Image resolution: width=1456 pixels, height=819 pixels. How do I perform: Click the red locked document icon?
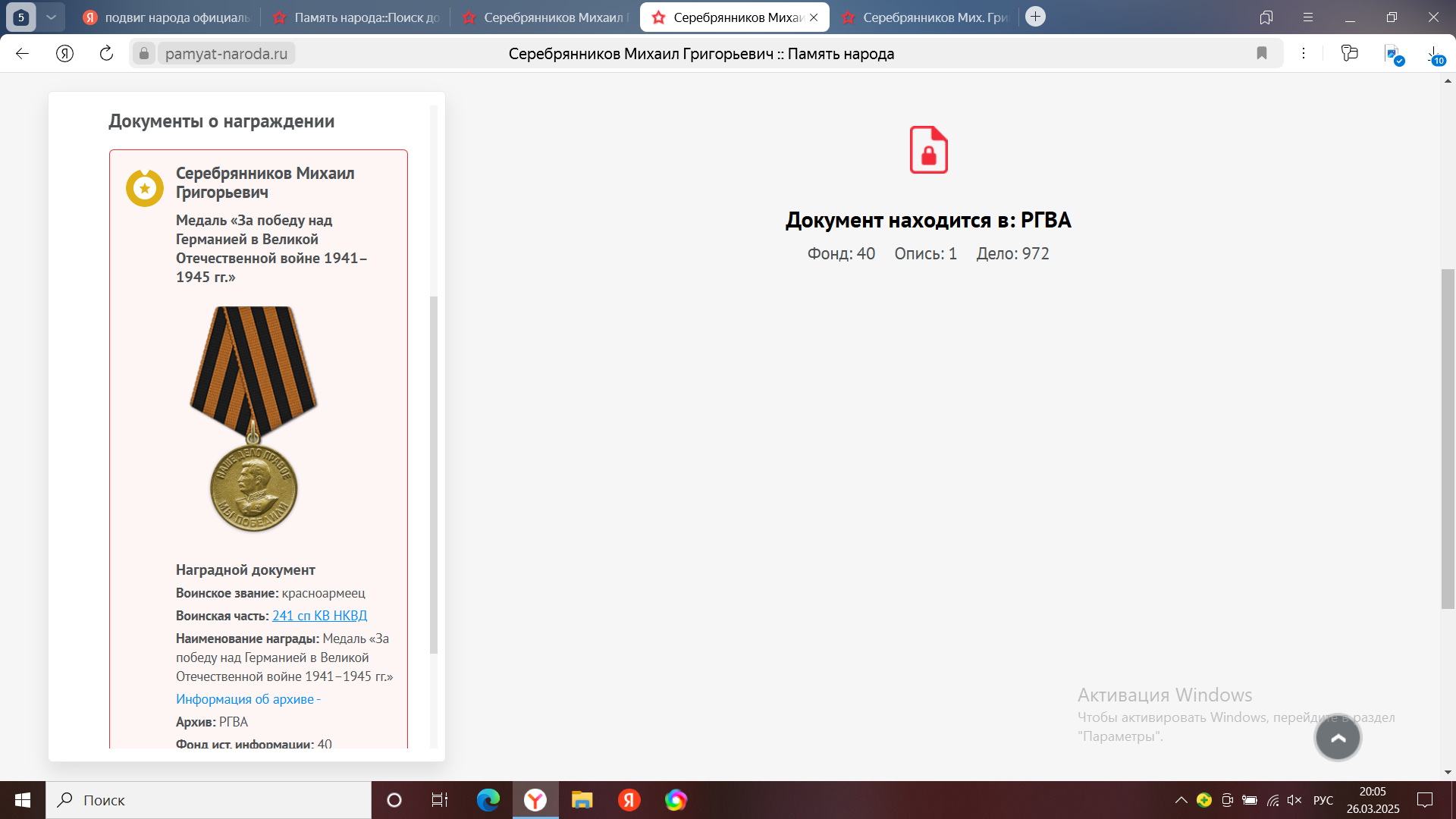[928, 149]
